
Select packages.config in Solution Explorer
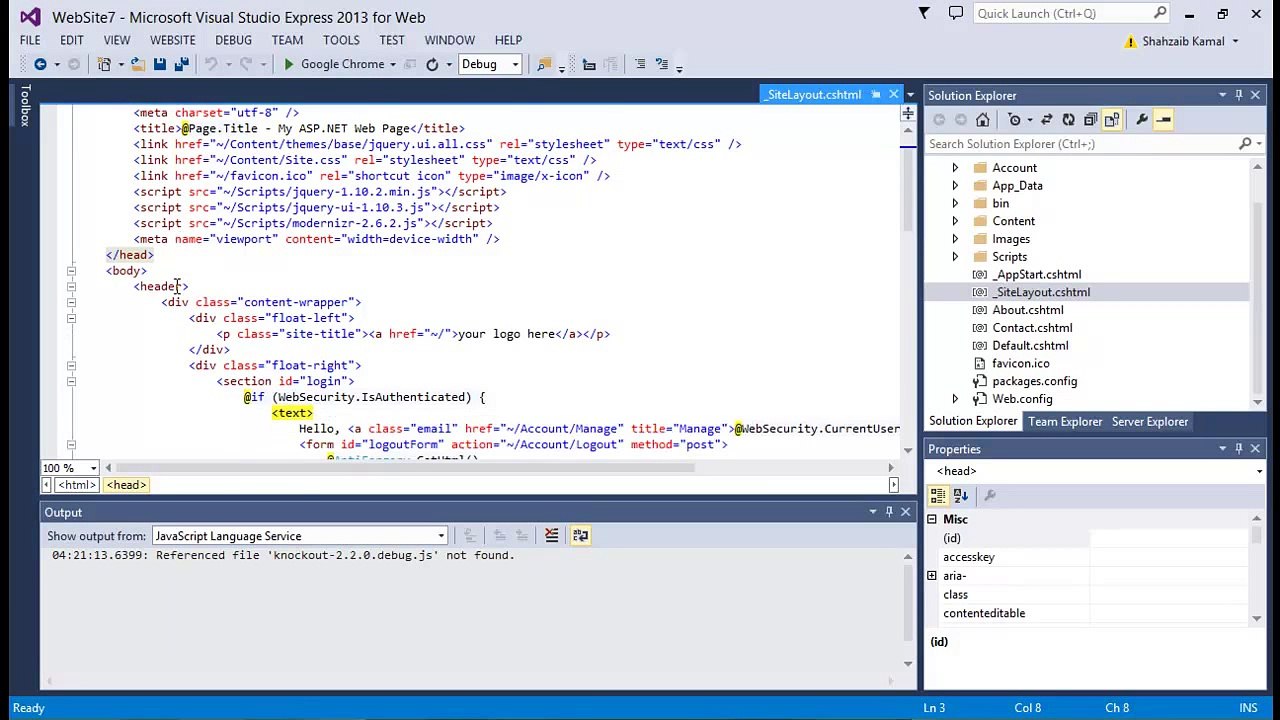pyautogui.click(x=1034, y=381)
